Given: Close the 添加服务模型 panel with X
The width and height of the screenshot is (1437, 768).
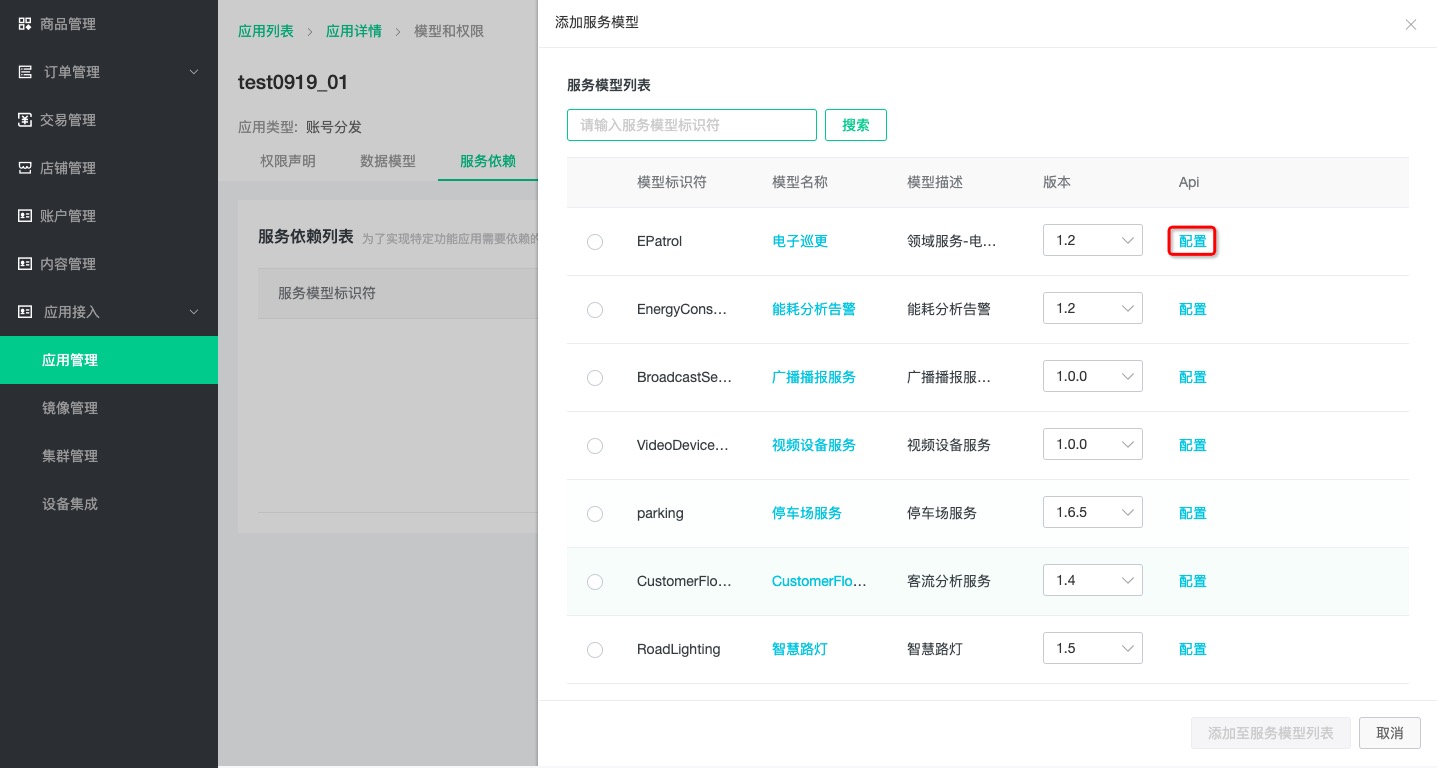Looking at the screenshot, I should 1411,25.
